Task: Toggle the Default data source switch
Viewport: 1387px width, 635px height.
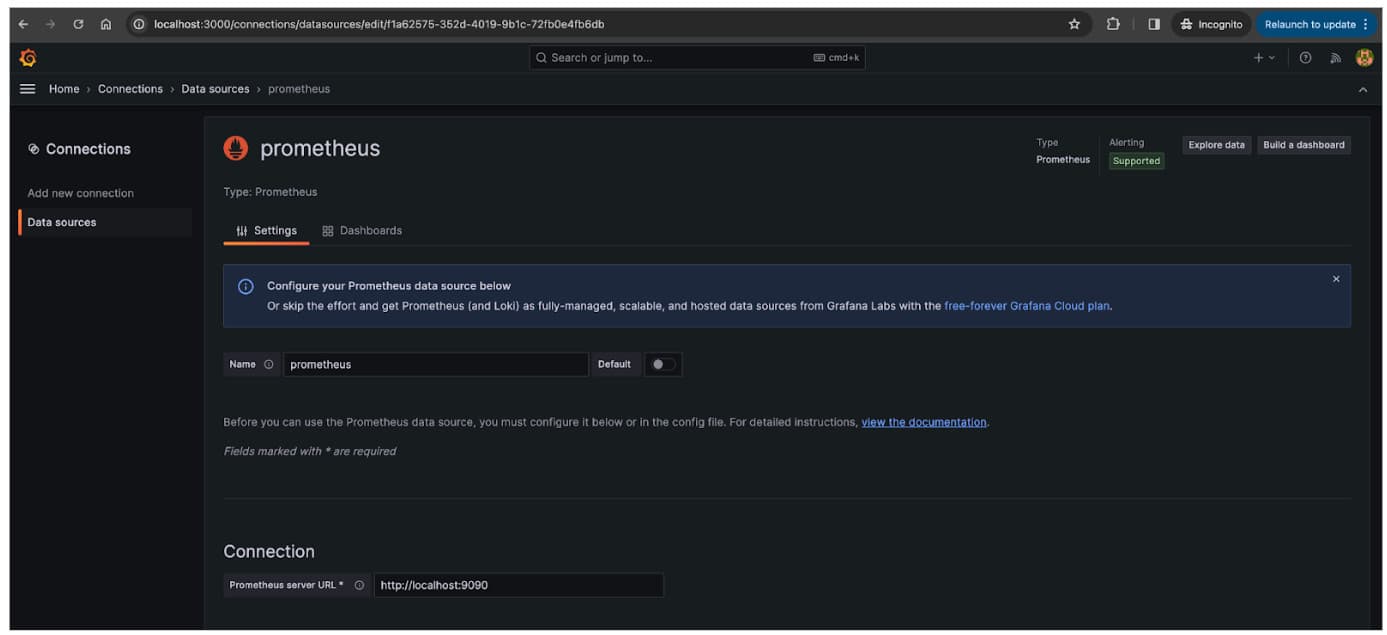Action: (x=662, y=365)
